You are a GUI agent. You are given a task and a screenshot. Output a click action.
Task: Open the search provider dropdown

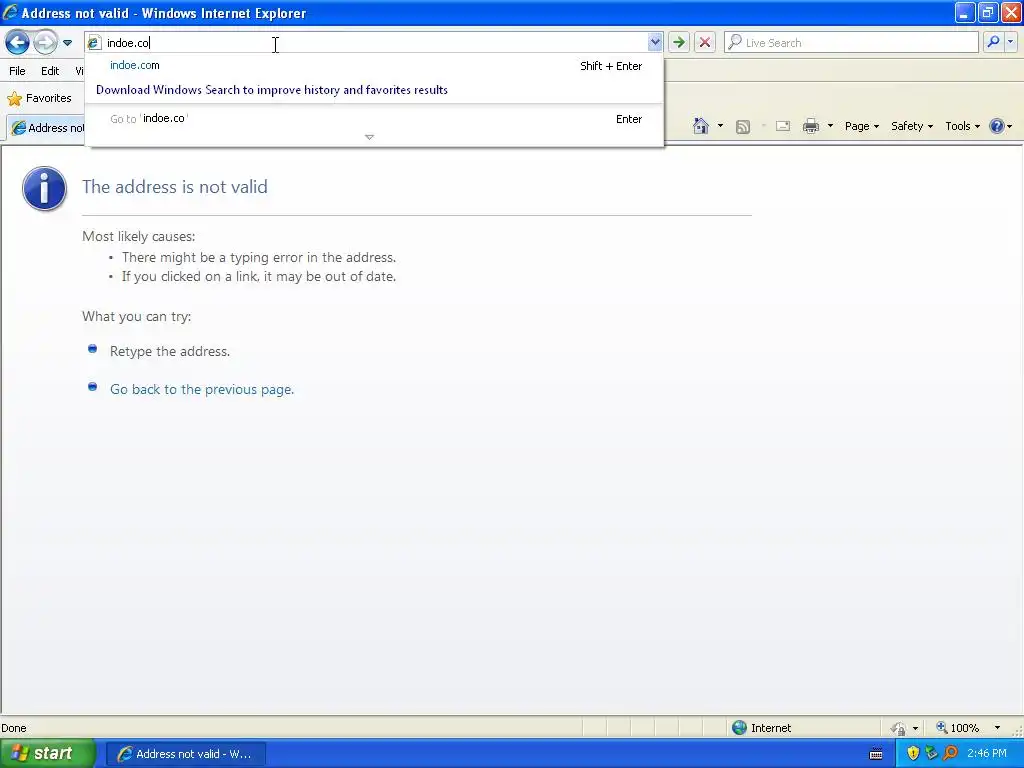(x=1010, y=42)
